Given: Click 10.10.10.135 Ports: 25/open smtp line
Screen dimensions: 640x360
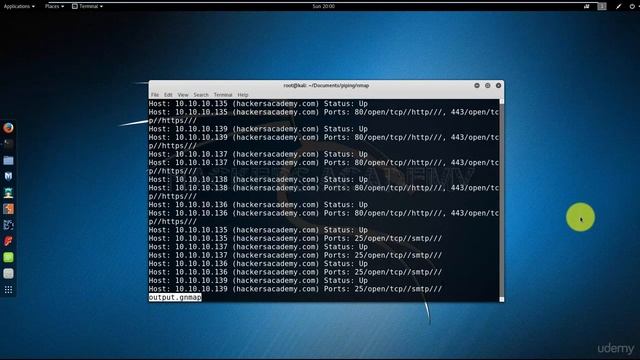Looking at the screenshot, I should [296, 238].
